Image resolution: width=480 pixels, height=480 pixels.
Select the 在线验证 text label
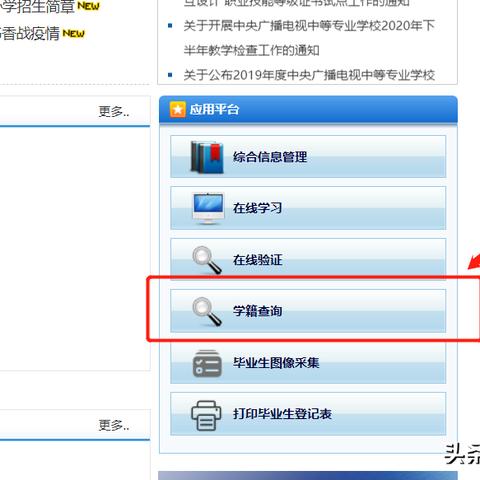(258, 260)
